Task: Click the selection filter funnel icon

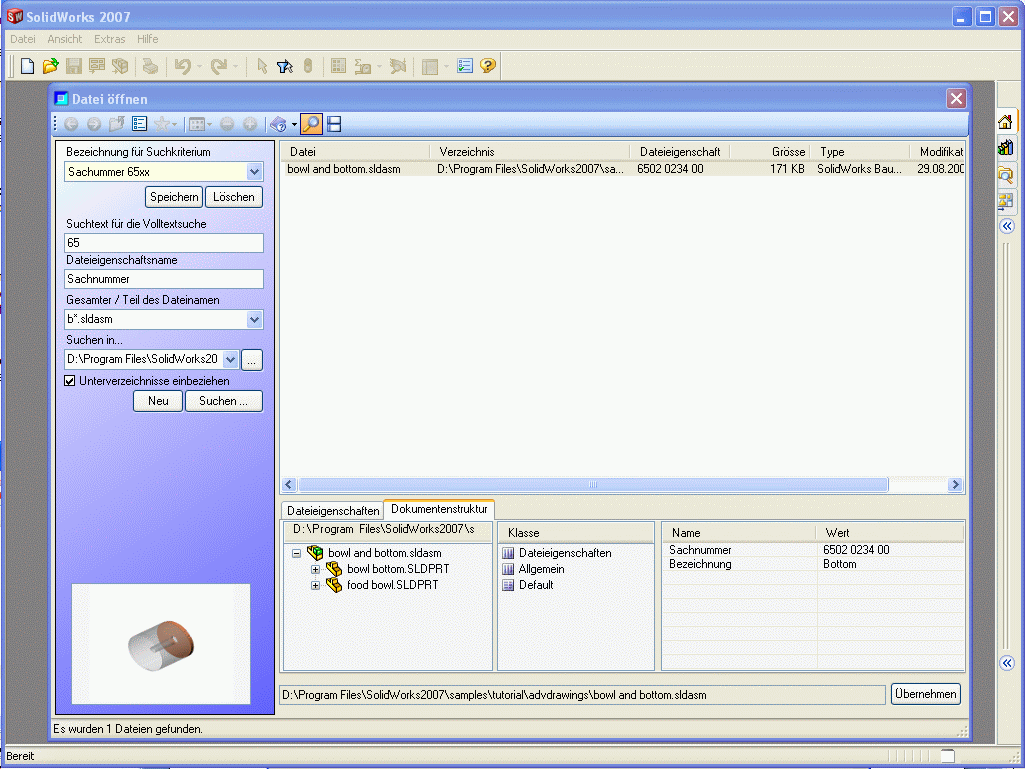Action: (284, 66)
